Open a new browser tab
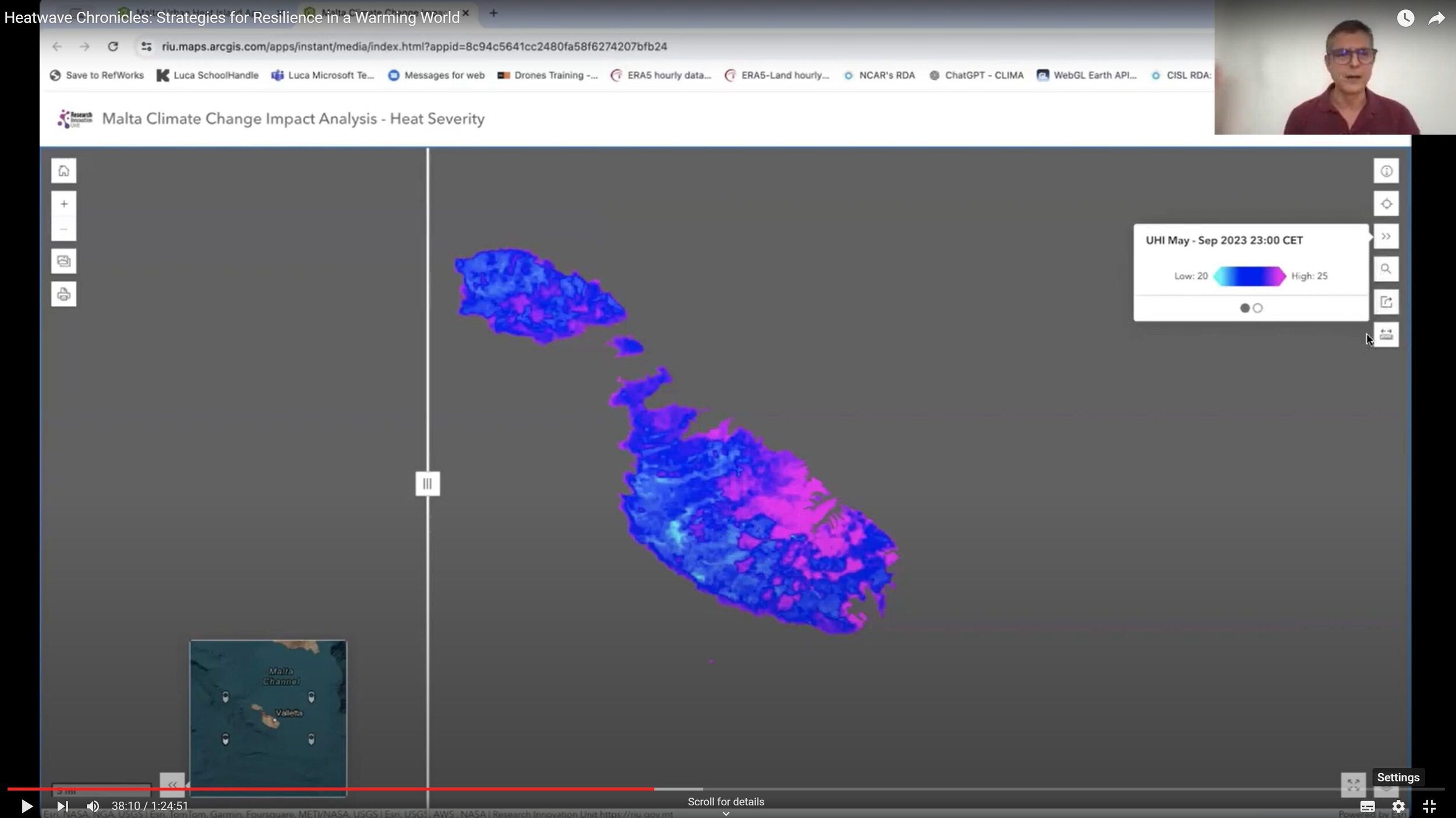The height and width of the screenshot is (818, 1456). tap(493, 13)
